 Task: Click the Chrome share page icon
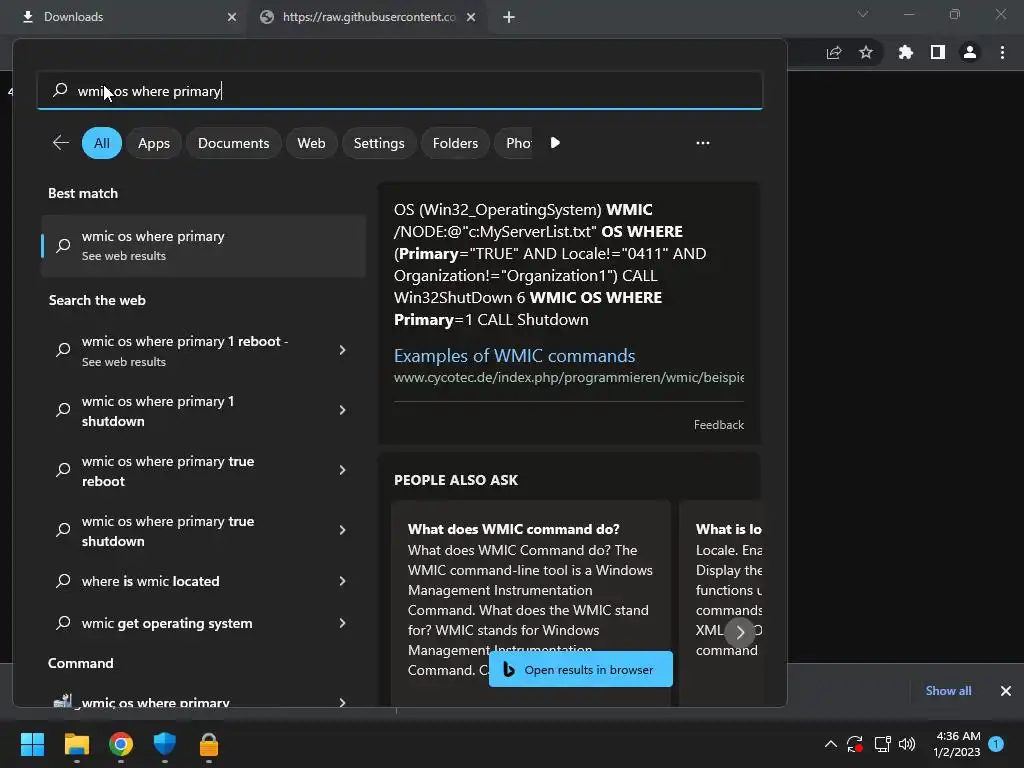tap(834, 52)
